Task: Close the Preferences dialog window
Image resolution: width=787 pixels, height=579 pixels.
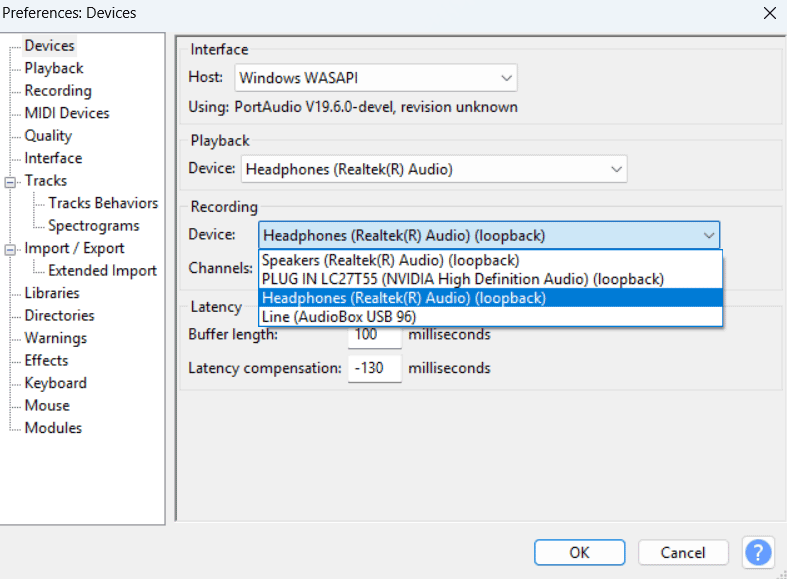Action: [x=768, y=14]
